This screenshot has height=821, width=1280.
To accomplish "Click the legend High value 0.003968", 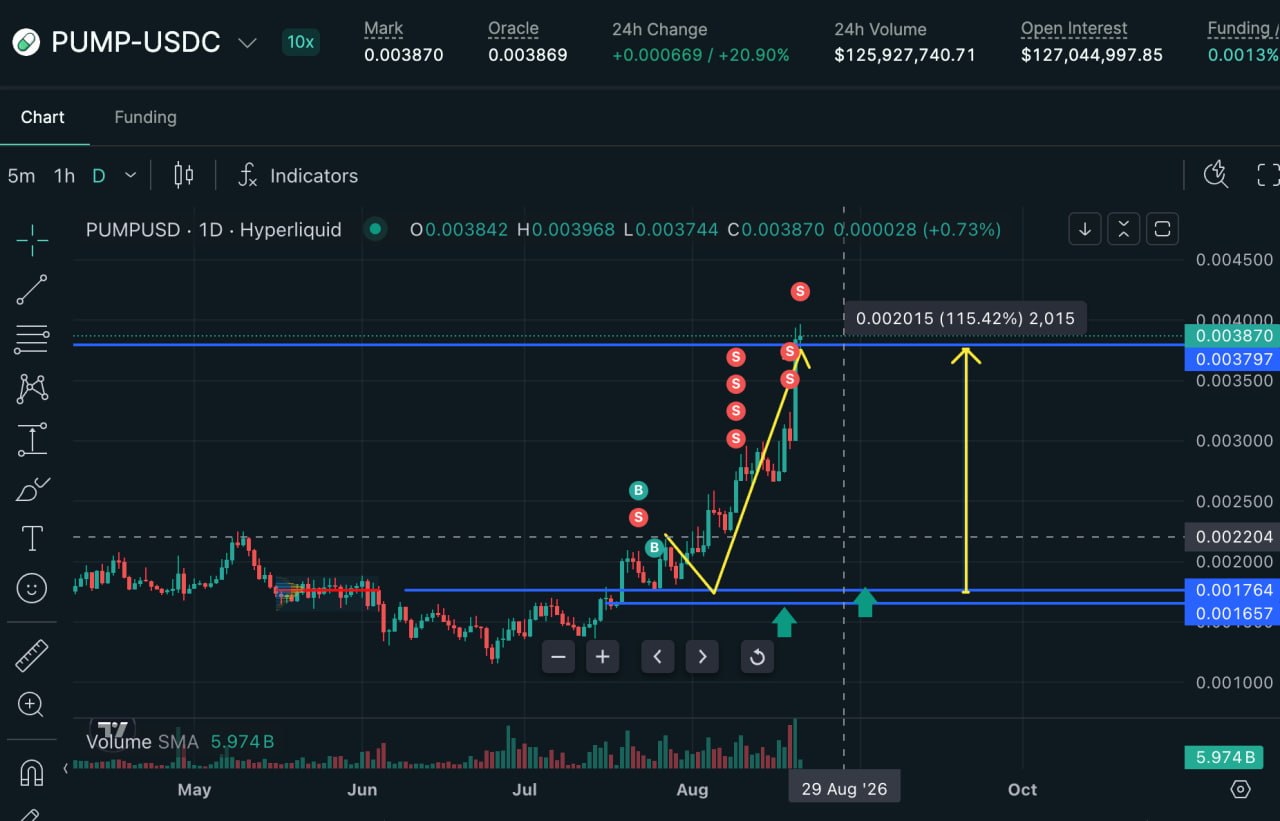I will tap(573, 229).
